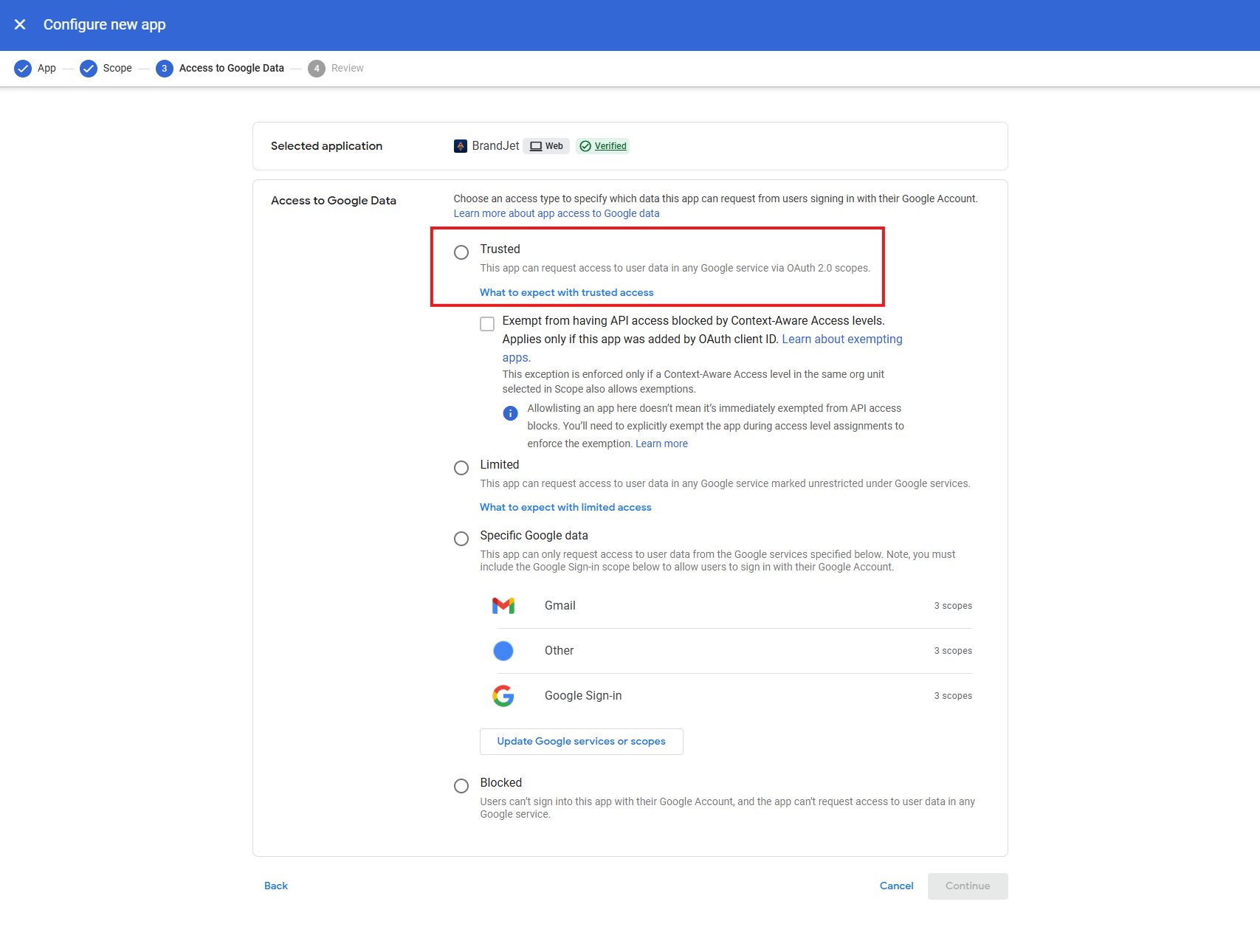Click the BrandJet application name
The height and width of the screenshot is (952, 1260).
pos(495,146)
